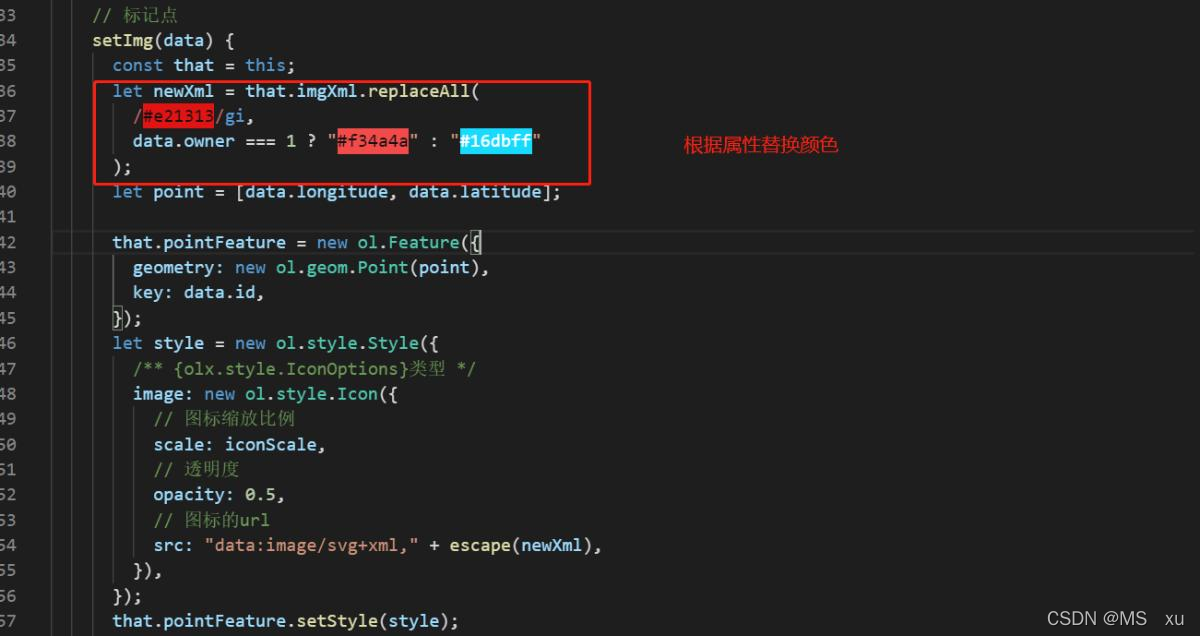Click the olx.style.IconOptions comment
Viewport: 1200px width, 636px height.
pos(304,369)
